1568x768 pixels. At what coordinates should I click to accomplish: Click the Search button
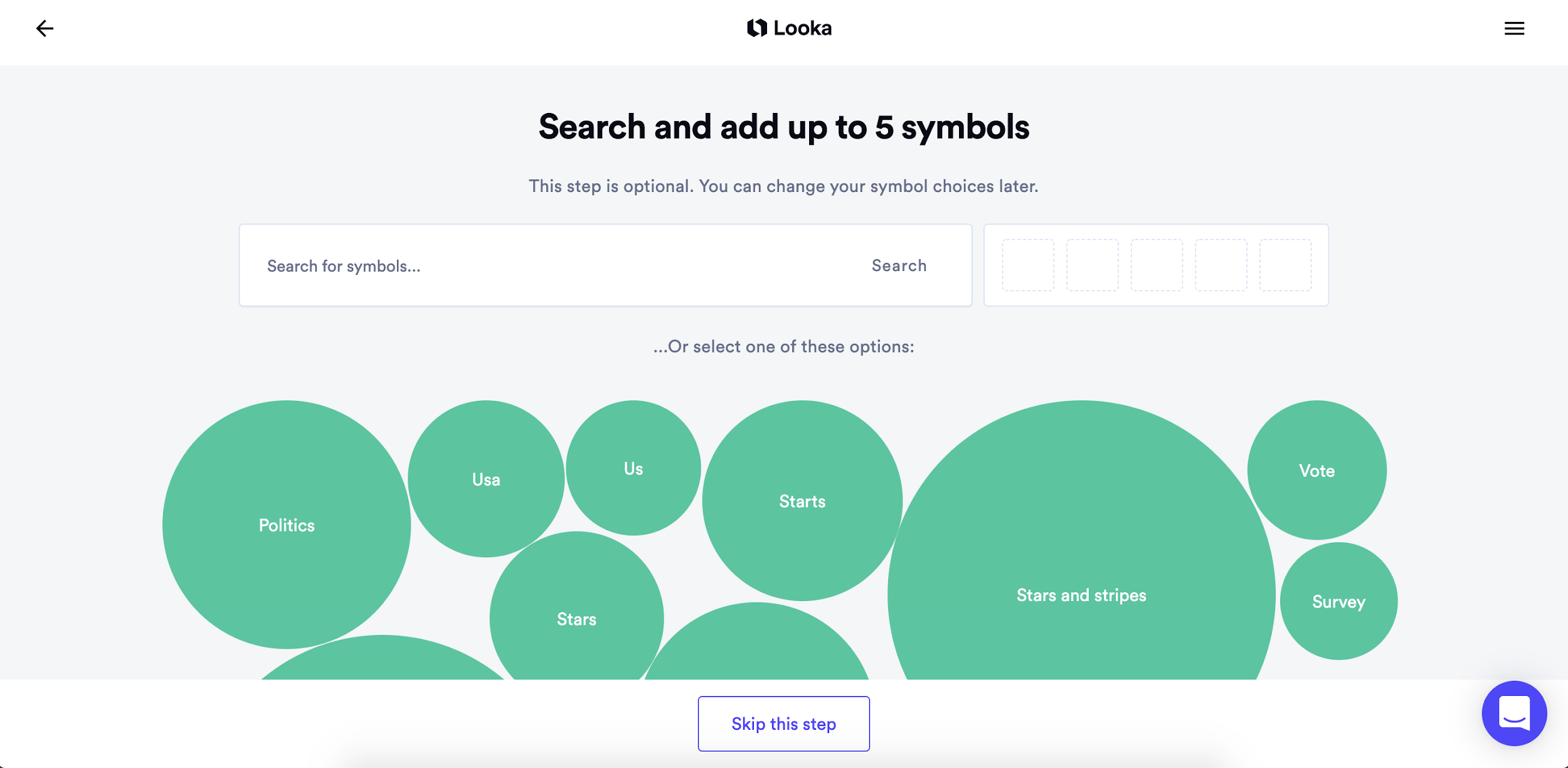point(899,265)
